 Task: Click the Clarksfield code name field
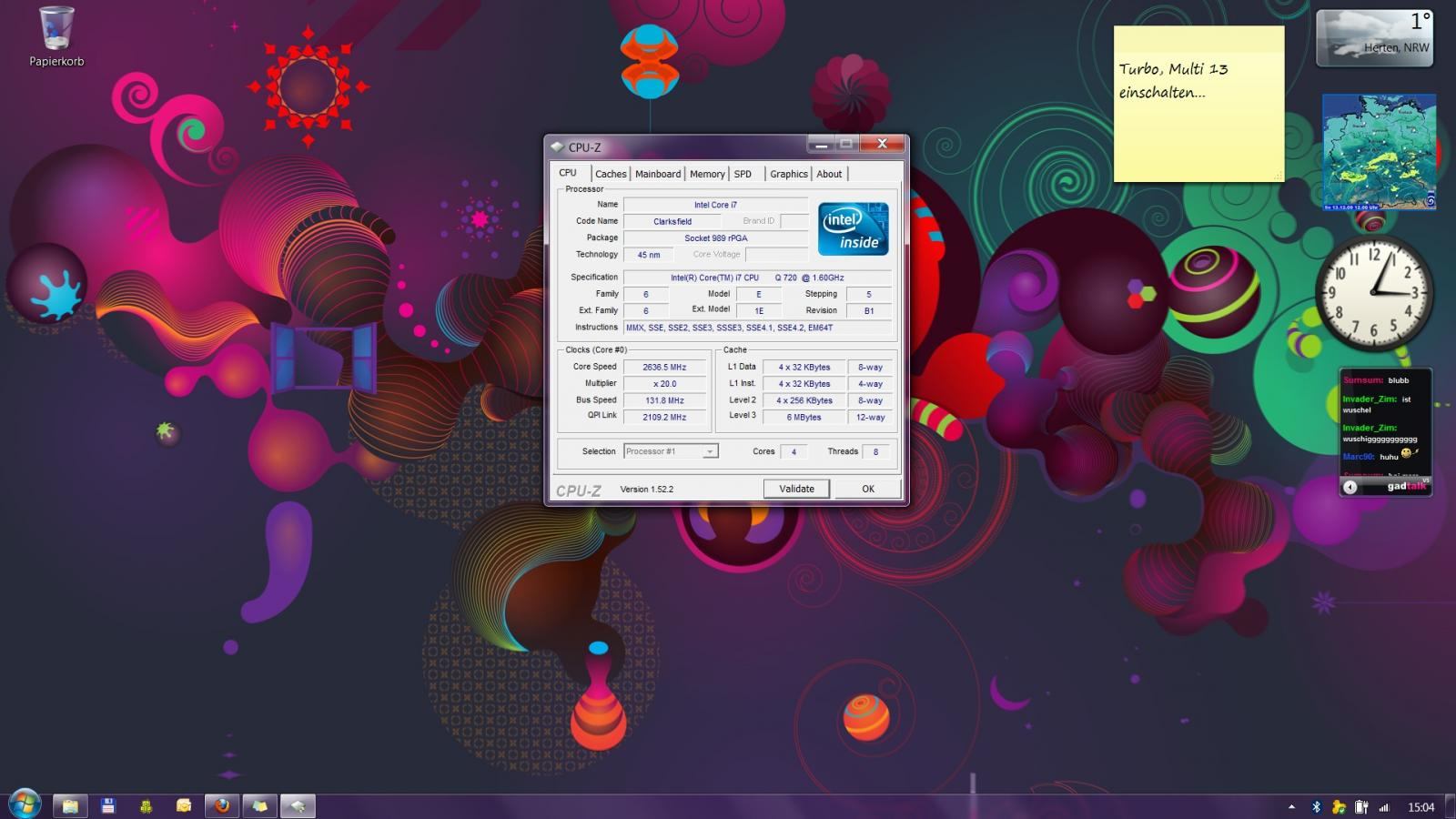click(x=672, y=221)
